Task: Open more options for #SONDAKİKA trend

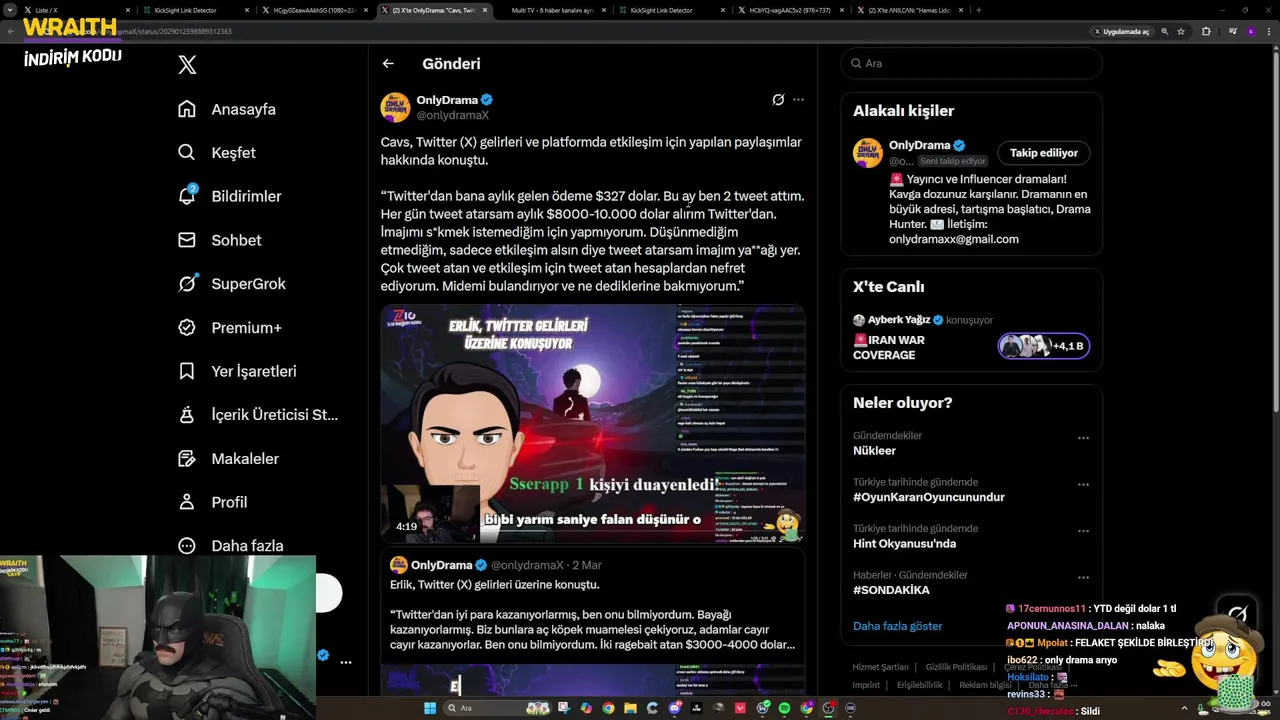Action: pyautogui.click(x=1083, y=577)
